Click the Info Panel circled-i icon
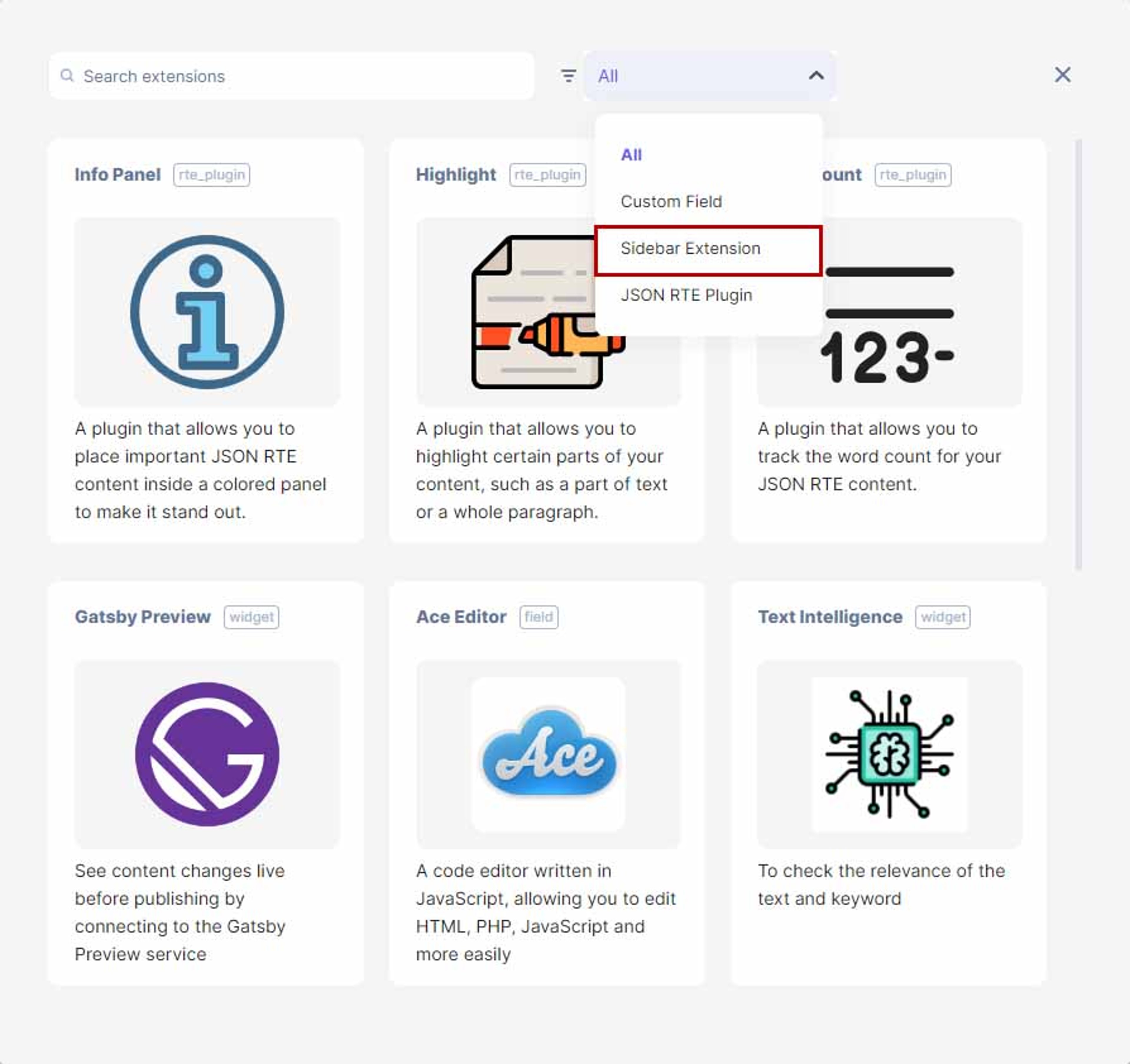Image resolution: width=1130 pixels, height=1064 pixels. 207,312
